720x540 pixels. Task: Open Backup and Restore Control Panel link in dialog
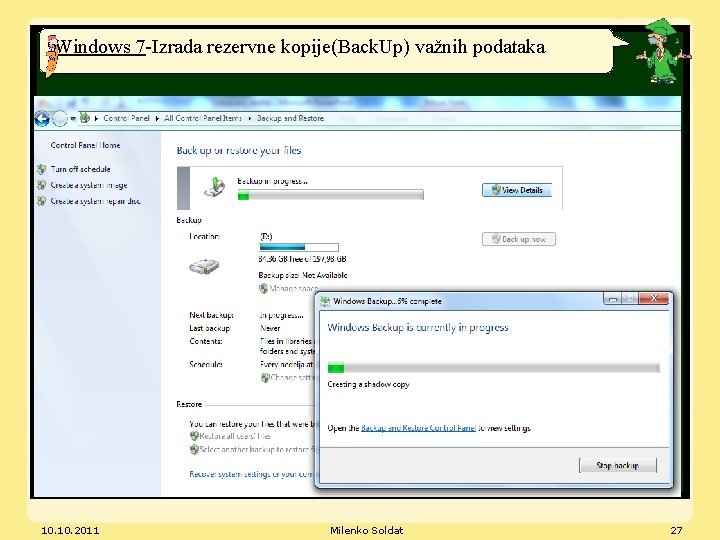click(x=418, y=428)
